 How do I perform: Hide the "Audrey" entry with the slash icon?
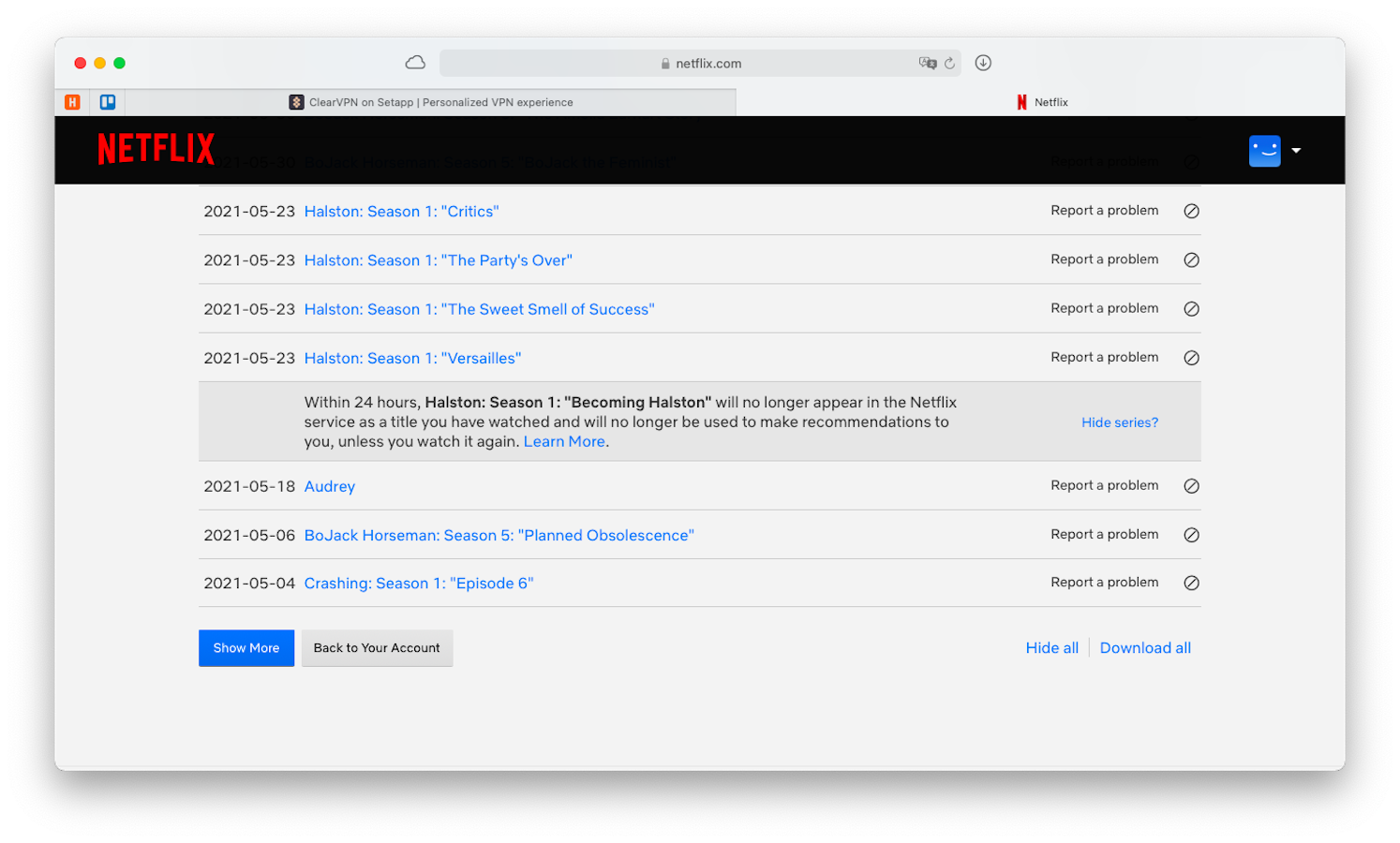point(1191,486)
